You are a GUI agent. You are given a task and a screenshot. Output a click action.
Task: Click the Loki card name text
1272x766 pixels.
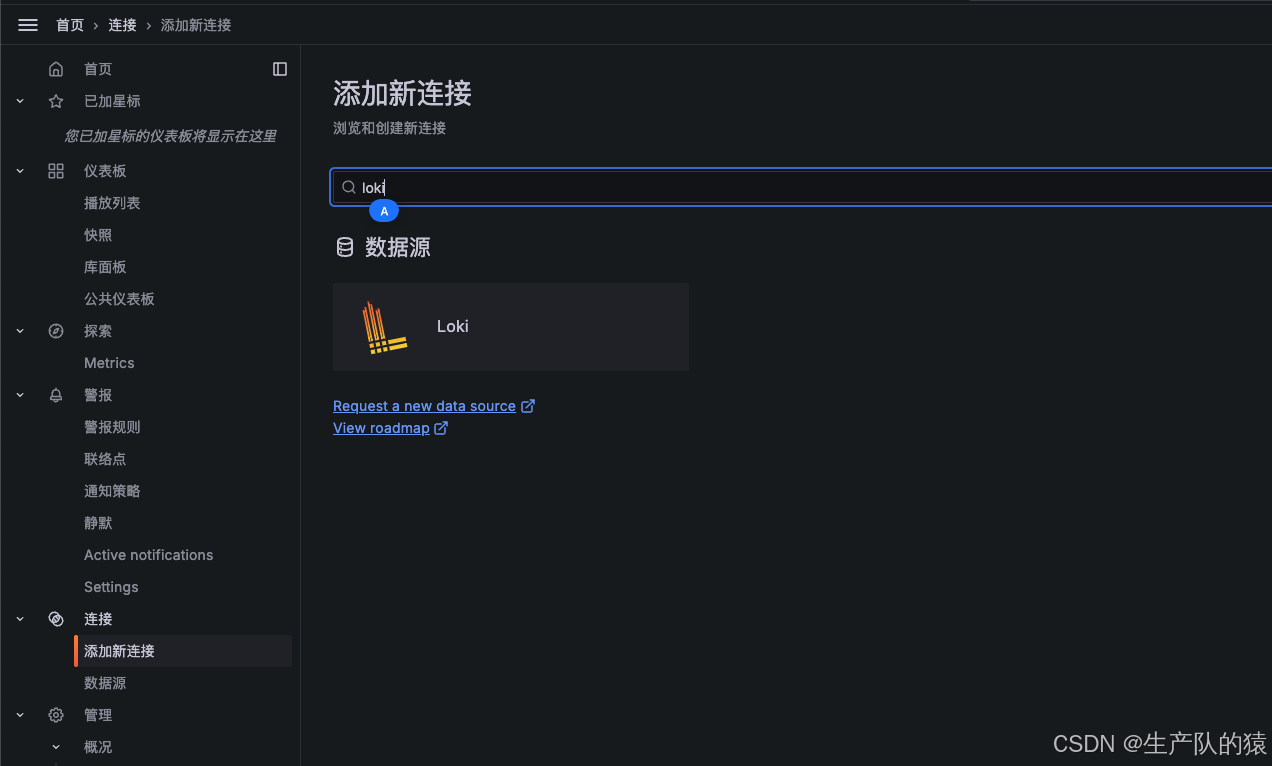(x=453, y=326)
